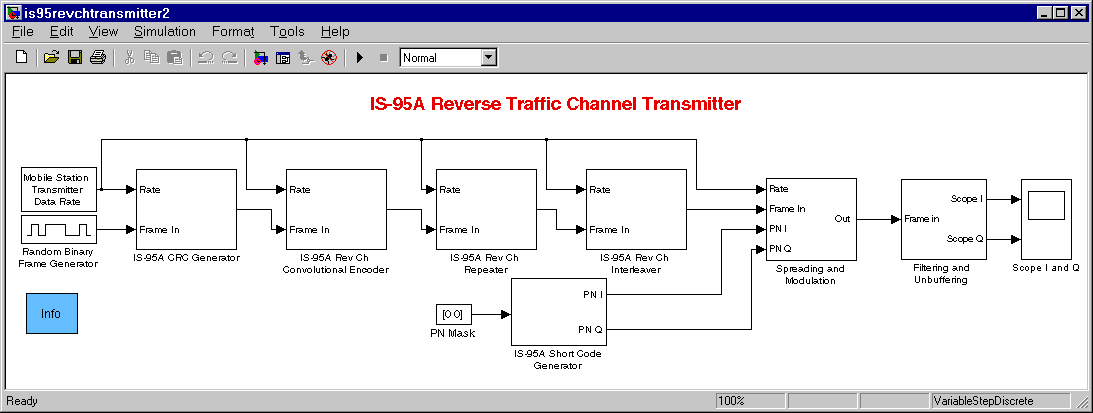This screenshot has height=413, width=1093.
Task: Toggle the Model Browser icon
Action: 283,57
